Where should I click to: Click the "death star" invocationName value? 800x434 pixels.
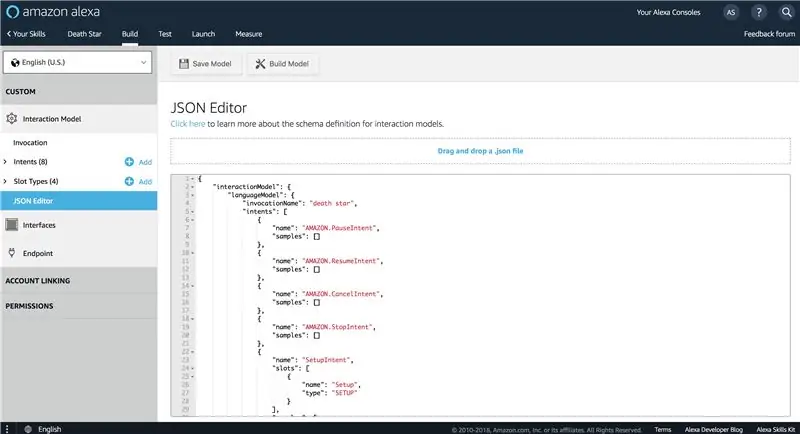pos(331,203)
